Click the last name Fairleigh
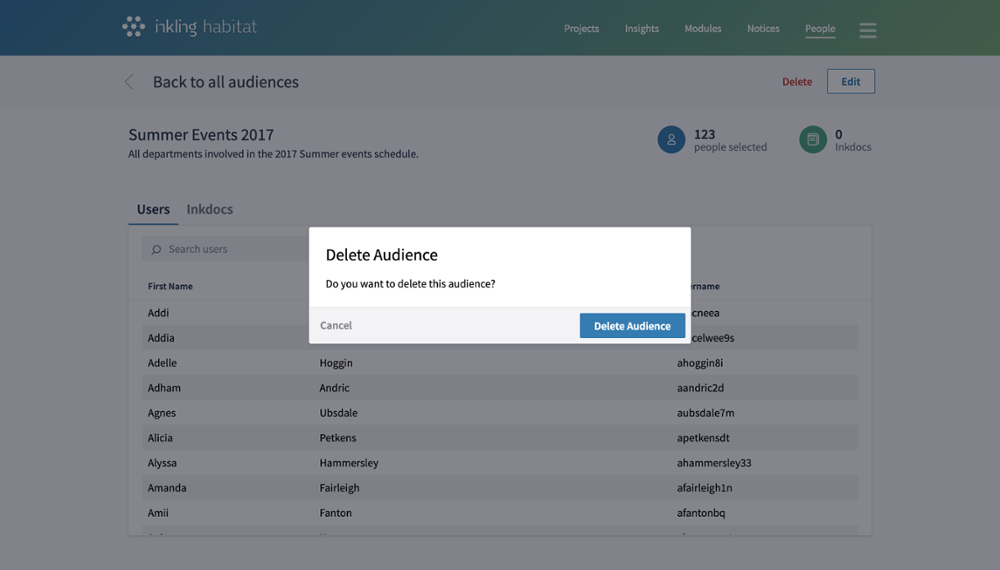 click(339, 488)
